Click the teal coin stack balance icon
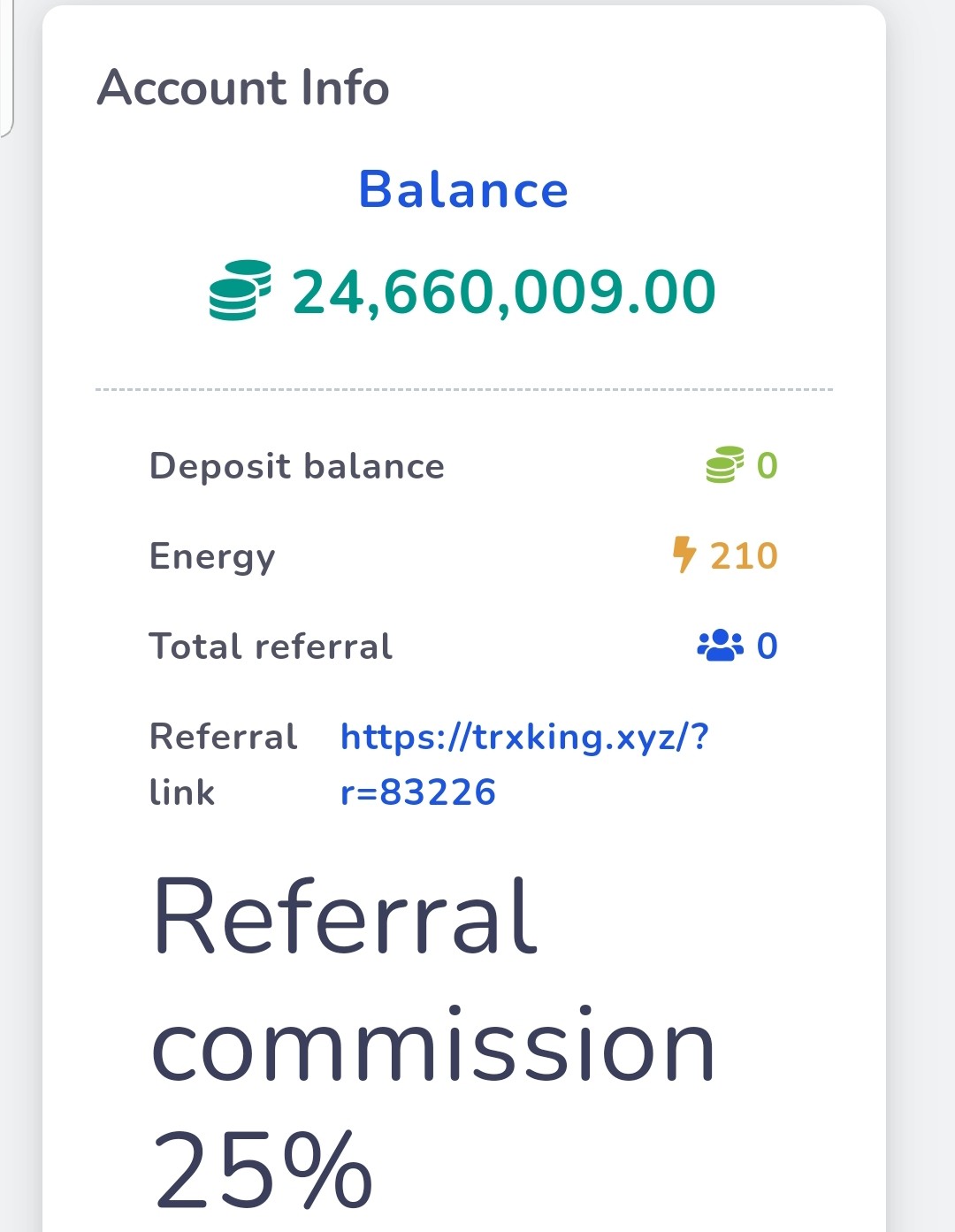The width and height of the screenshot is (955, 1232). tap(240, 290)
